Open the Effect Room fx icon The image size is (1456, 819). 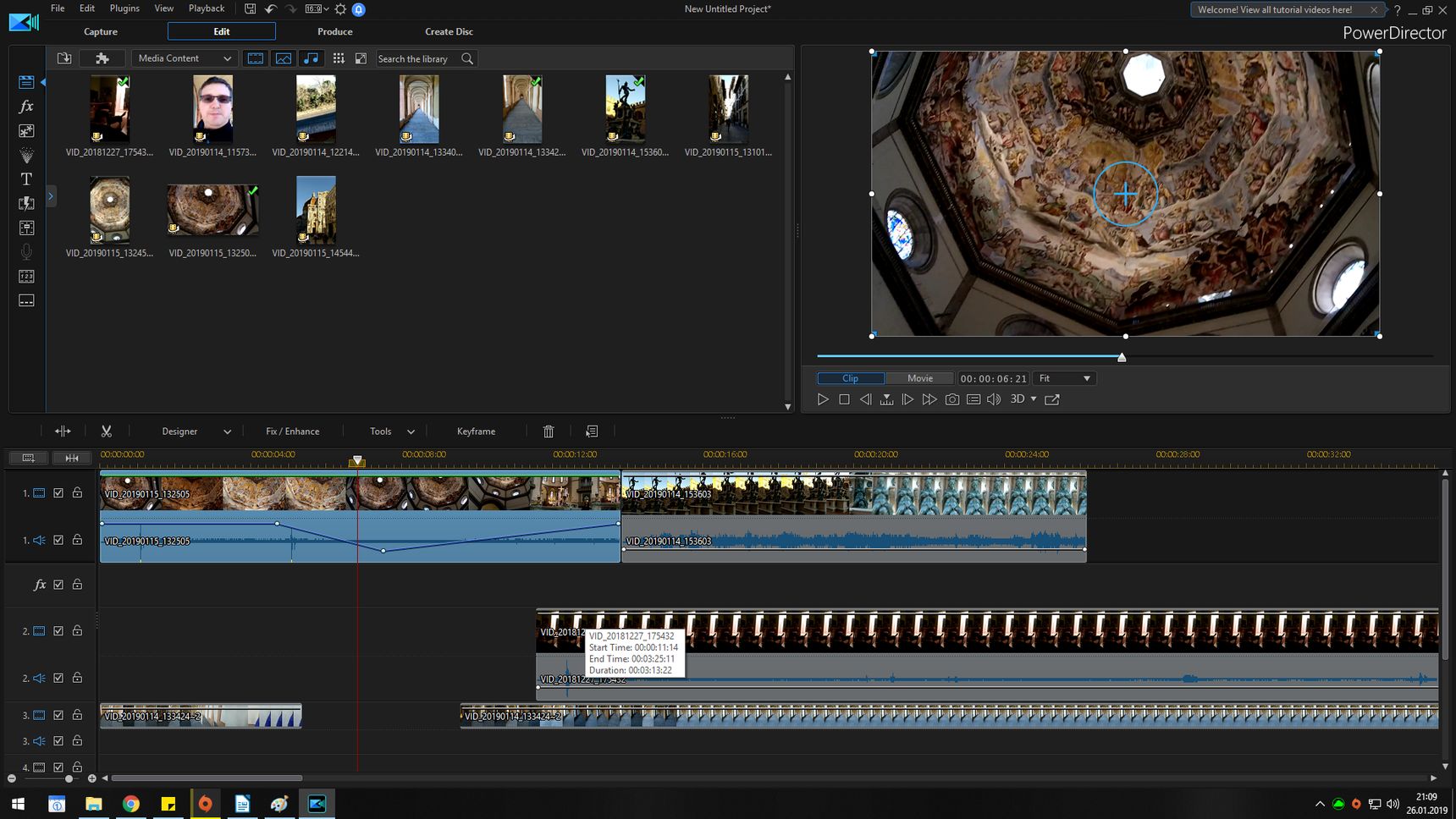[x=26, y=107]
